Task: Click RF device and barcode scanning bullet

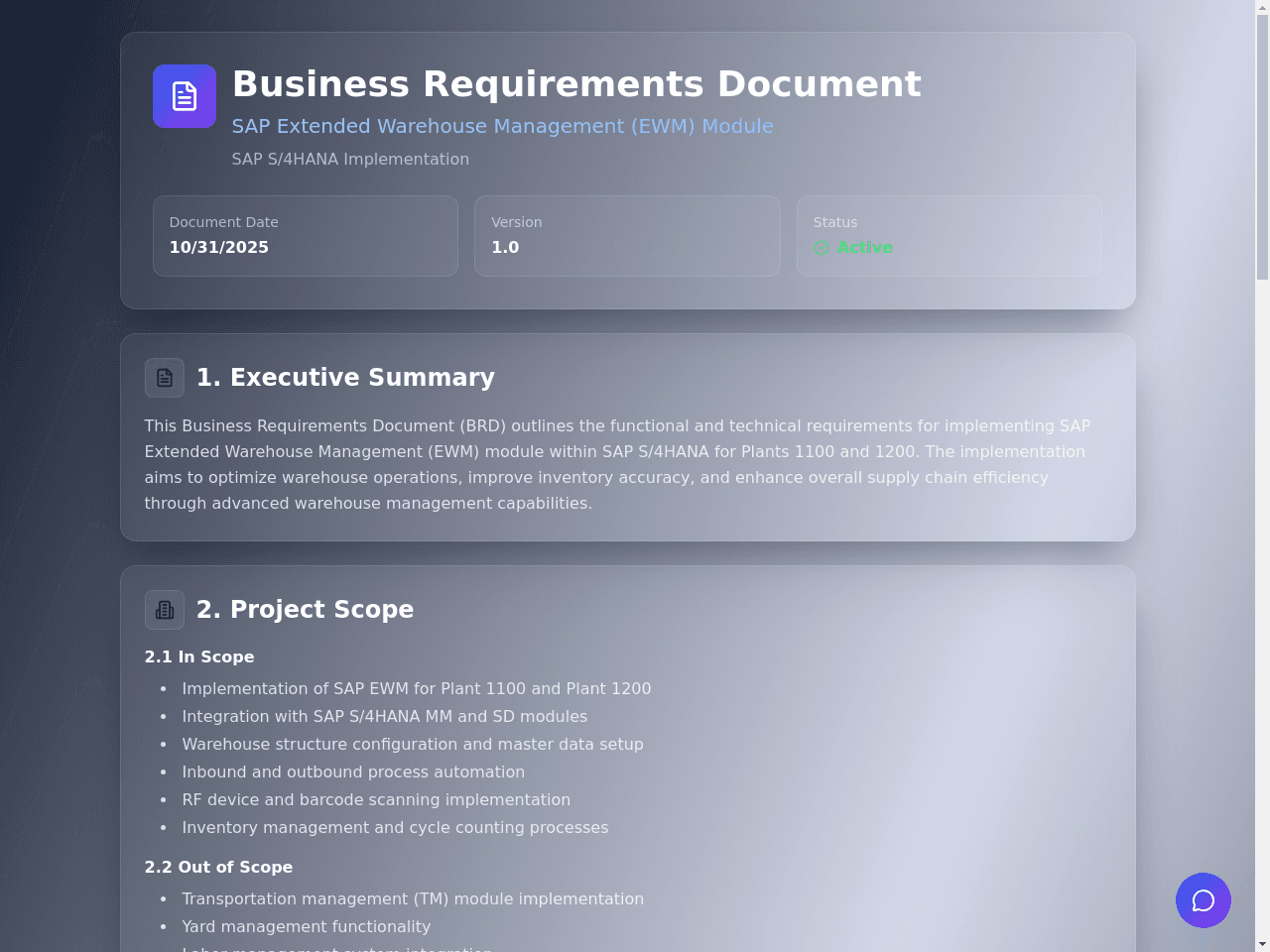Action: (376, 799)
